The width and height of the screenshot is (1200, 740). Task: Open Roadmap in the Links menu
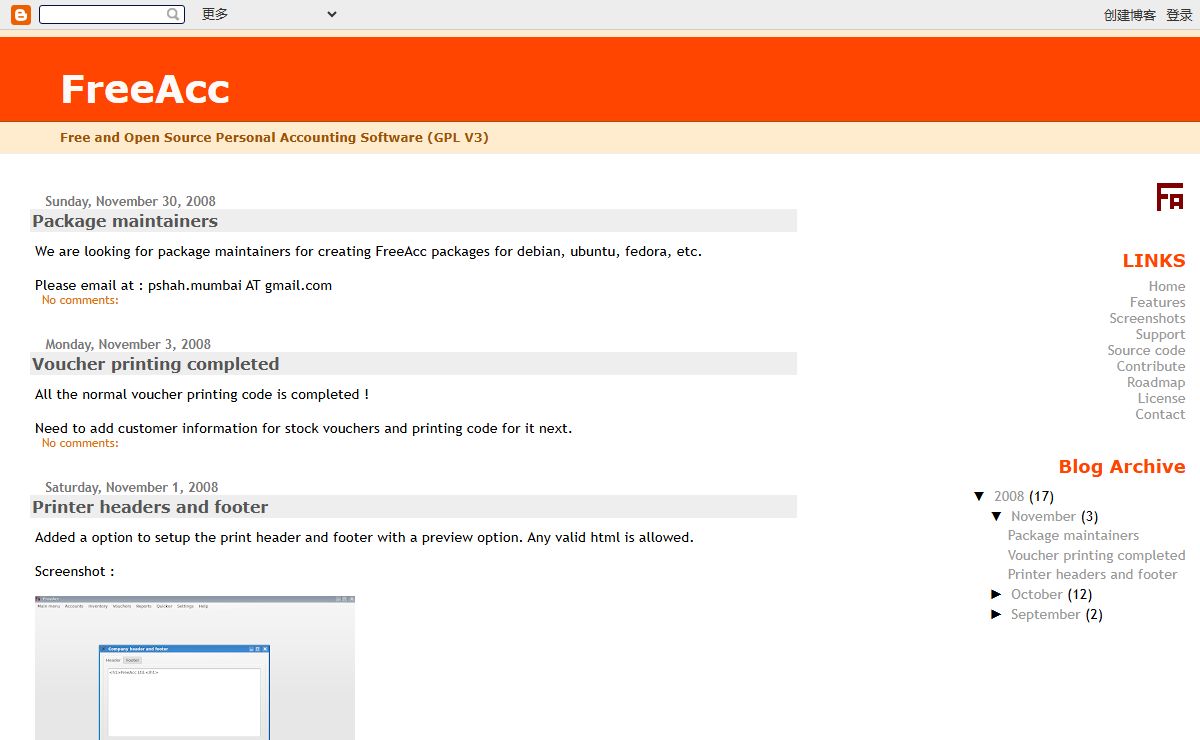[x=1156, y=382]
